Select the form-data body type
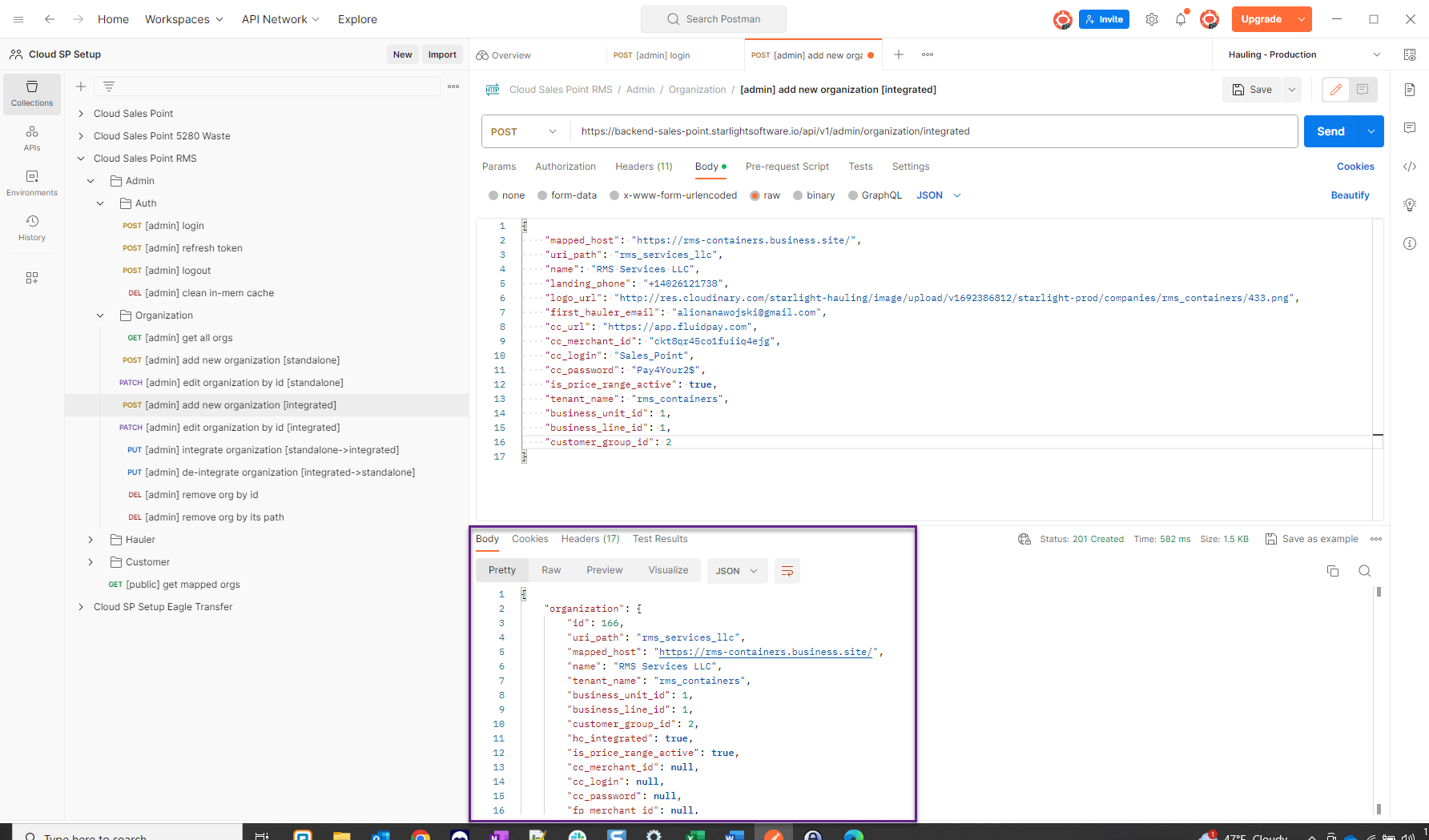The height and width of the screenshot is (840, 1429). coord(542,195)
